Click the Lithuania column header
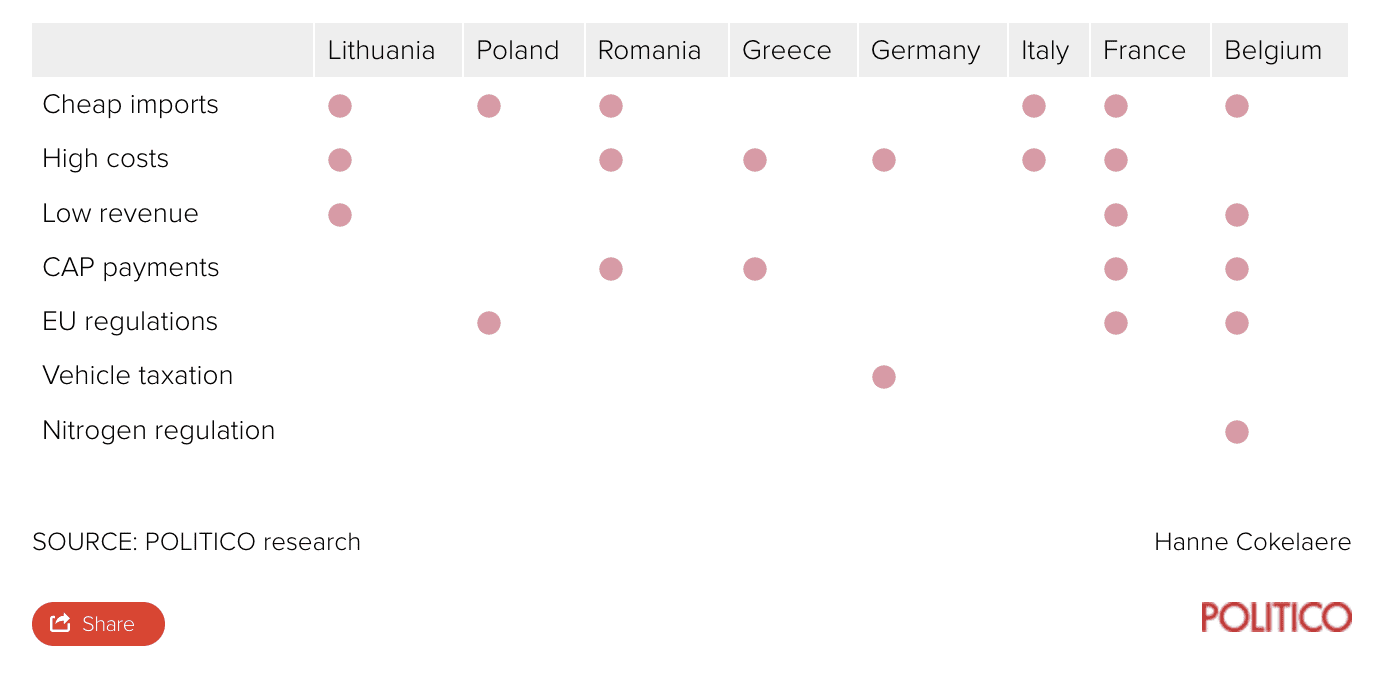The height and width of the screenshot is (690, 1376). click(381, 51)
